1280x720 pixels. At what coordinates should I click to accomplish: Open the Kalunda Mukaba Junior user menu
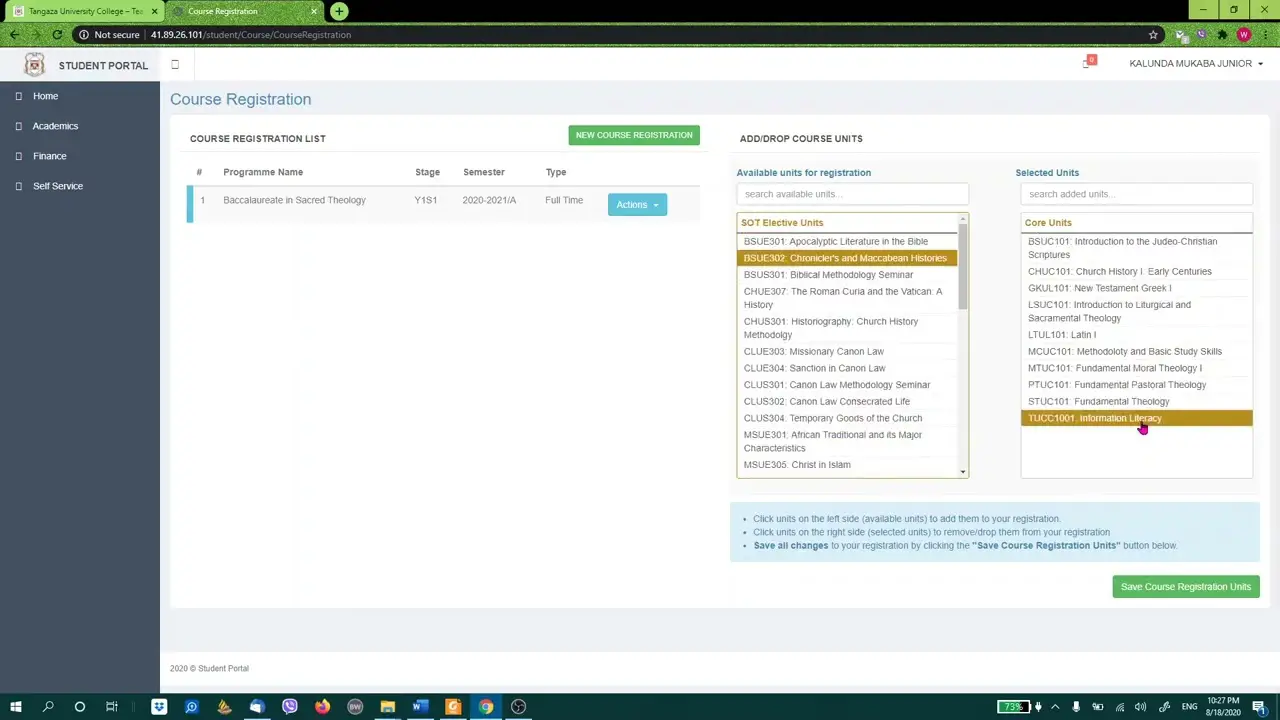[1196, 63]
